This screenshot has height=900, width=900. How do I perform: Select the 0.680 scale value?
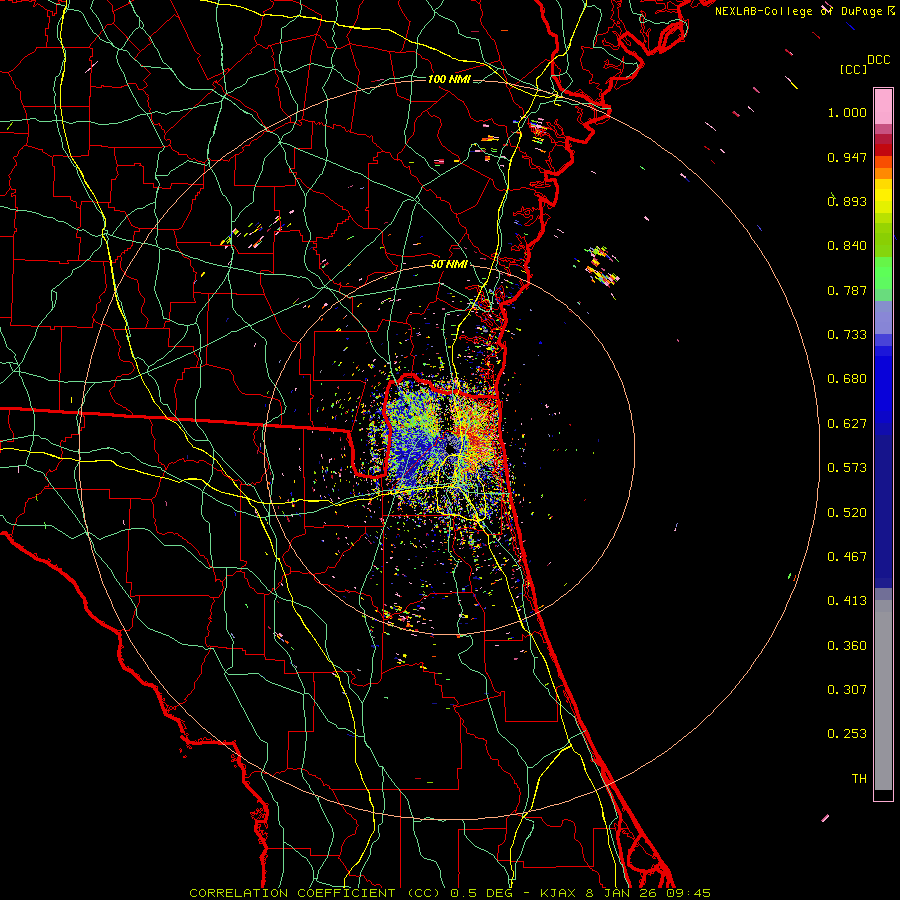click(x=847, y=379)
